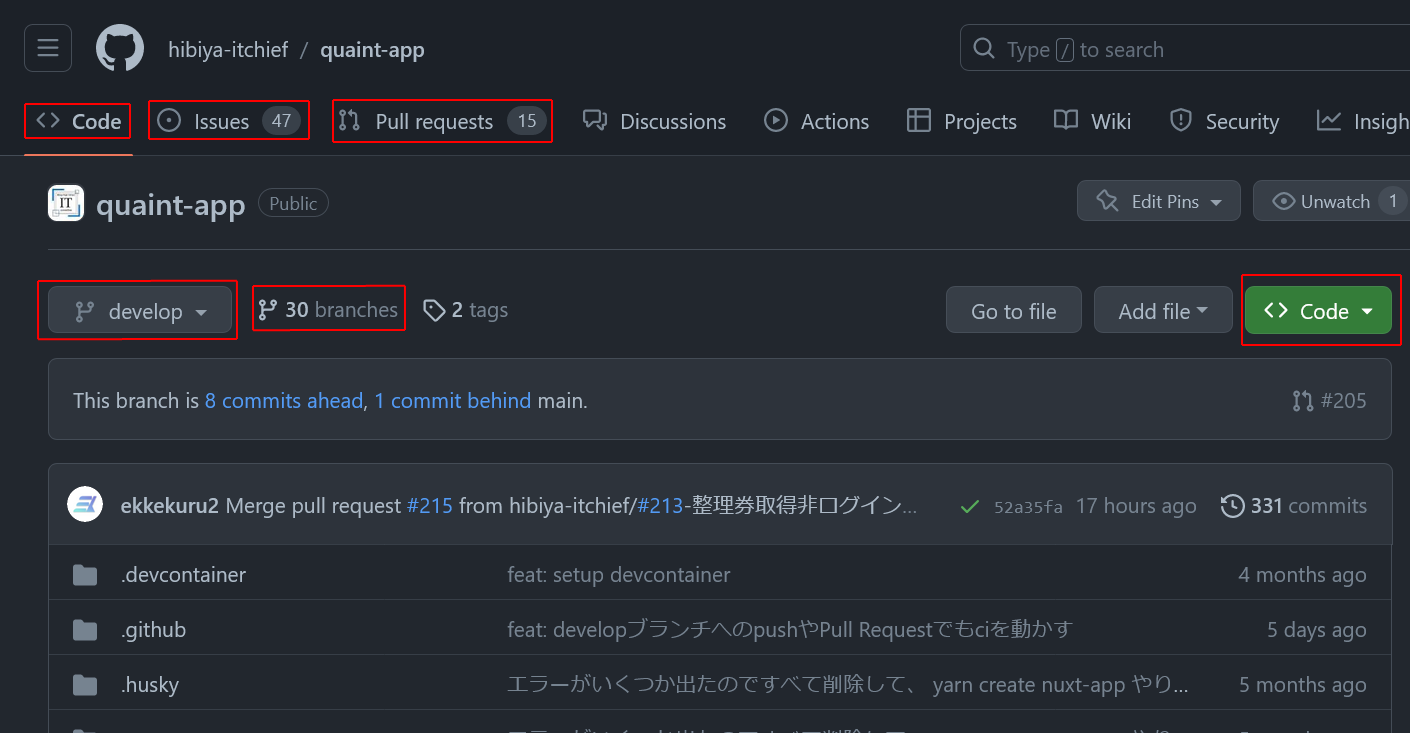1410x733 pixels.
Task: Click the Issues count badge 47
Action: coord(282,121)
